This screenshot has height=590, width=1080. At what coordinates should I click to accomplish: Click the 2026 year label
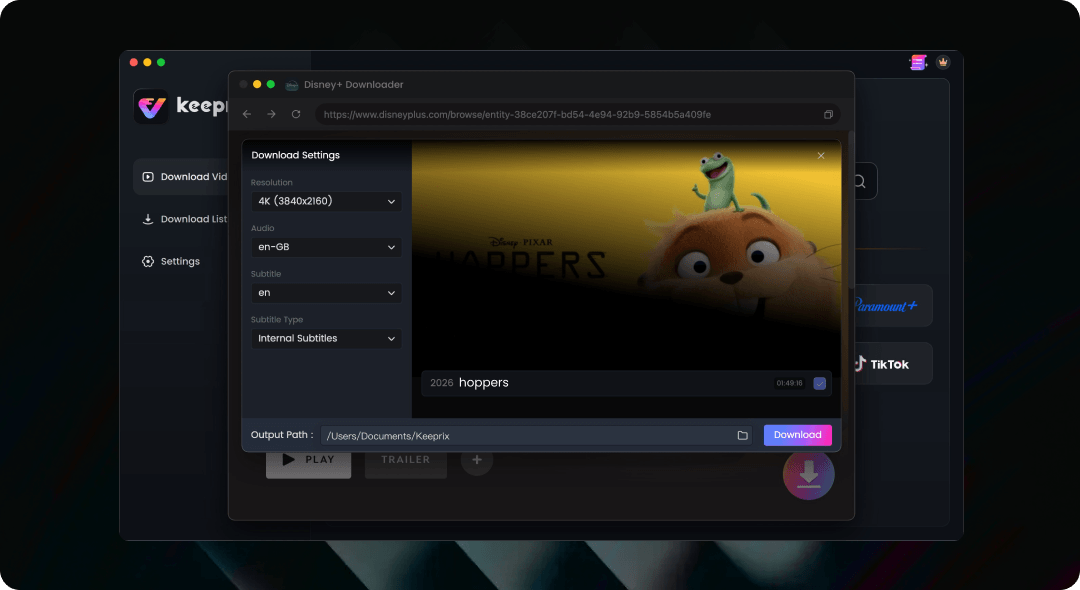pos(442,383)
